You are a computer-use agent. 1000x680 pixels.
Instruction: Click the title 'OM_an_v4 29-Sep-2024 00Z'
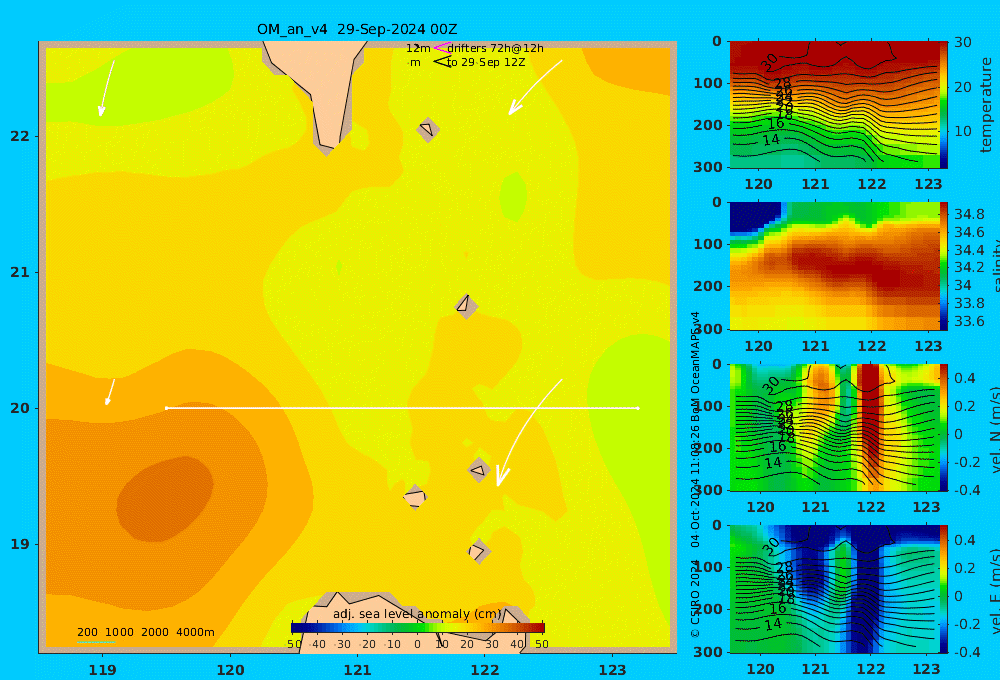point(357,29)
